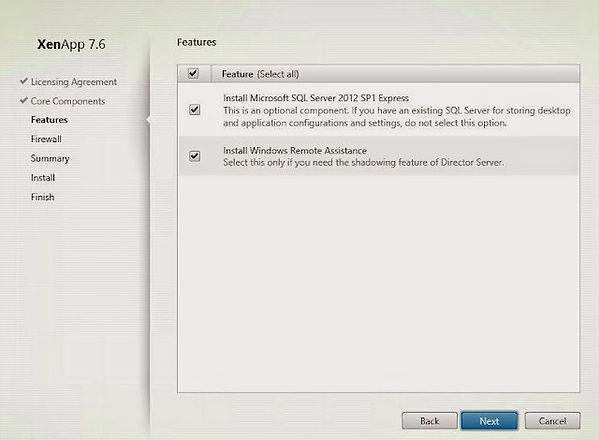Screen dimensions: 599x440
Task: Click 'Install Windows Remote Assistance' title text
Action: [x=295, y=150]
